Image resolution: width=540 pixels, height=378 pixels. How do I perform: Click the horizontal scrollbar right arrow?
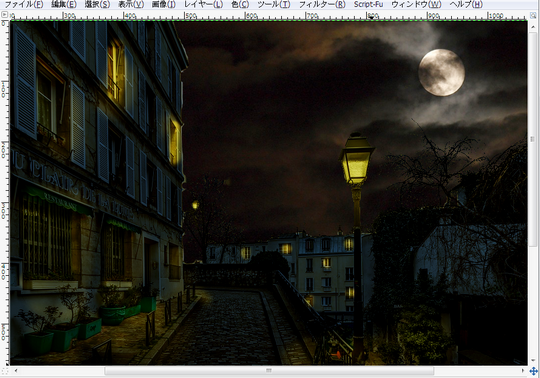click(x=523, y=371)
